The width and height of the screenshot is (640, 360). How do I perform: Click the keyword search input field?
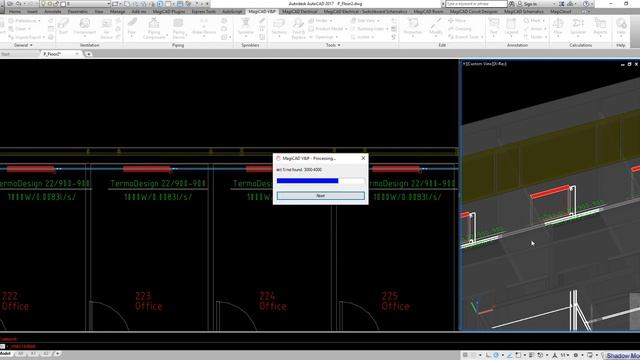(x=476, y=4)
